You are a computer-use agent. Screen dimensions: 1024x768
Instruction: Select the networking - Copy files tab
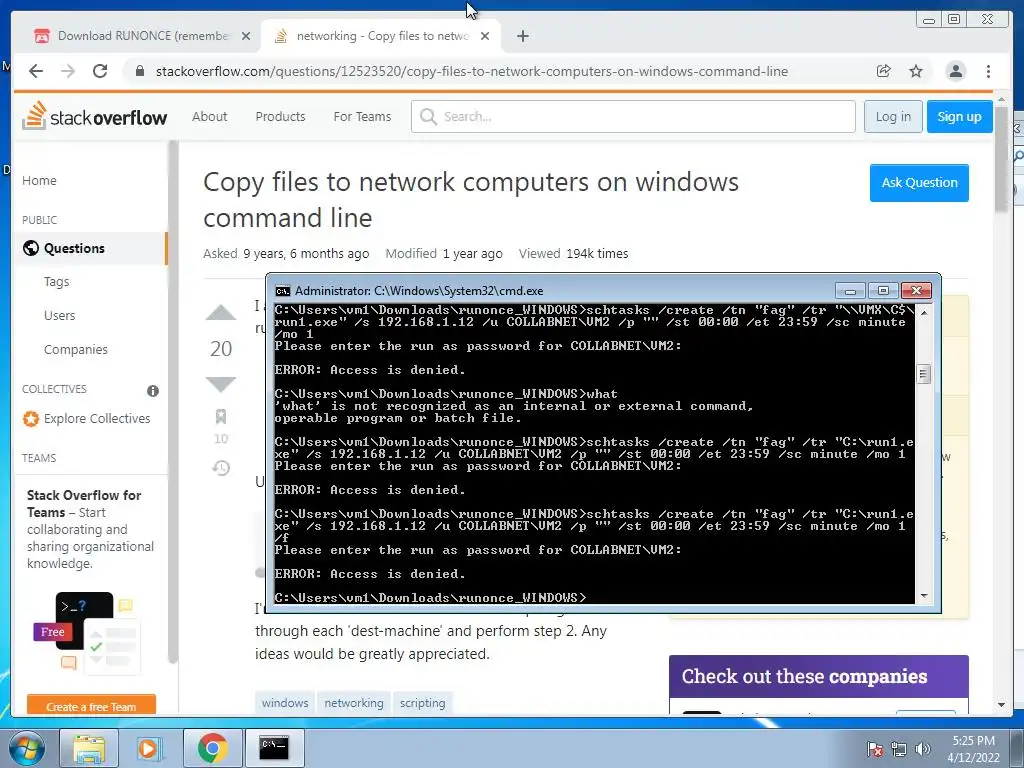[382, 36]
